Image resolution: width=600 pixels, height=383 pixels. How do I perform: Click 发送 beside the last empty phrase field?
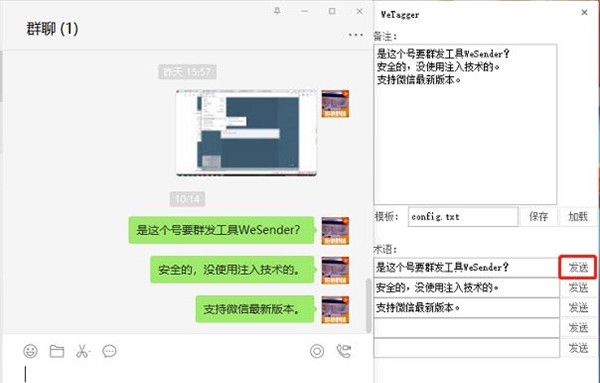(578, 348)
